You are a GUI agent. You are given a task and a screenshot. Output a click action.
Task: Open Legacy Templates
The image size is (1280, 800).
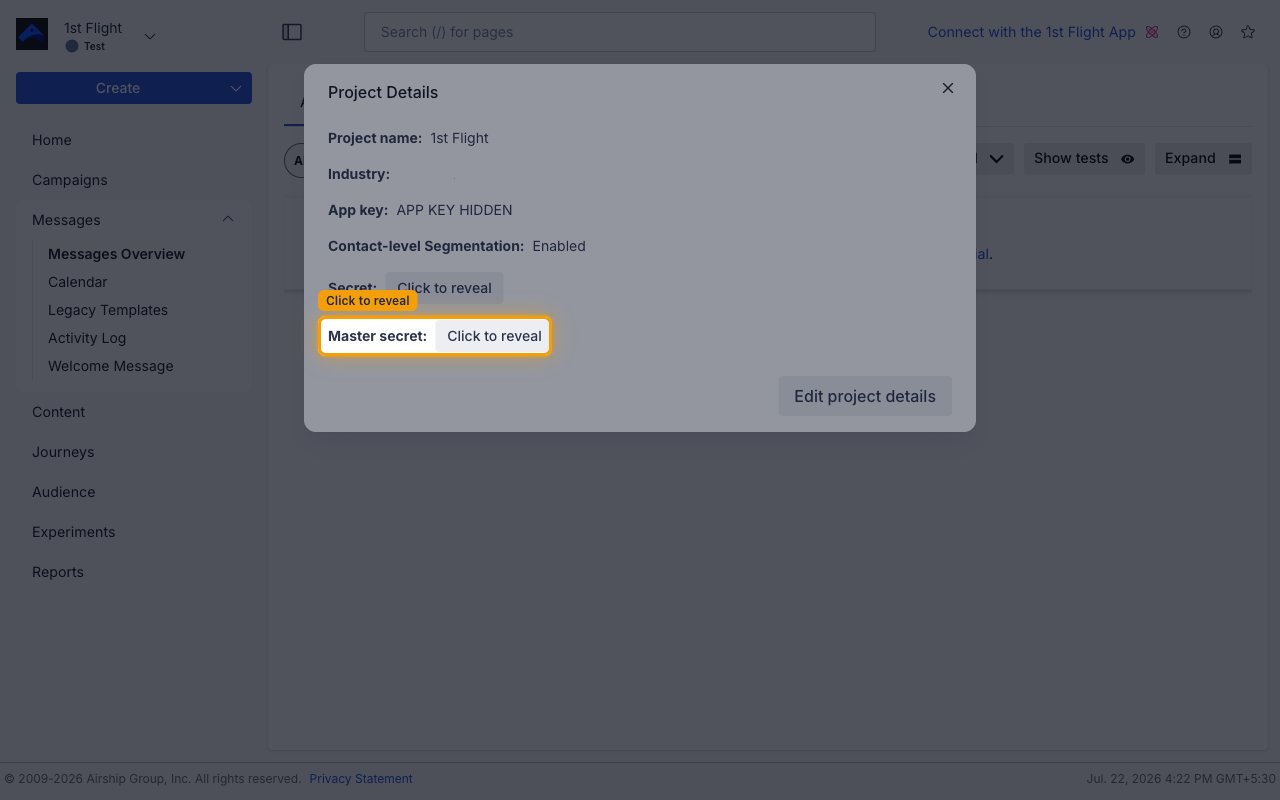tap(108, 310)
